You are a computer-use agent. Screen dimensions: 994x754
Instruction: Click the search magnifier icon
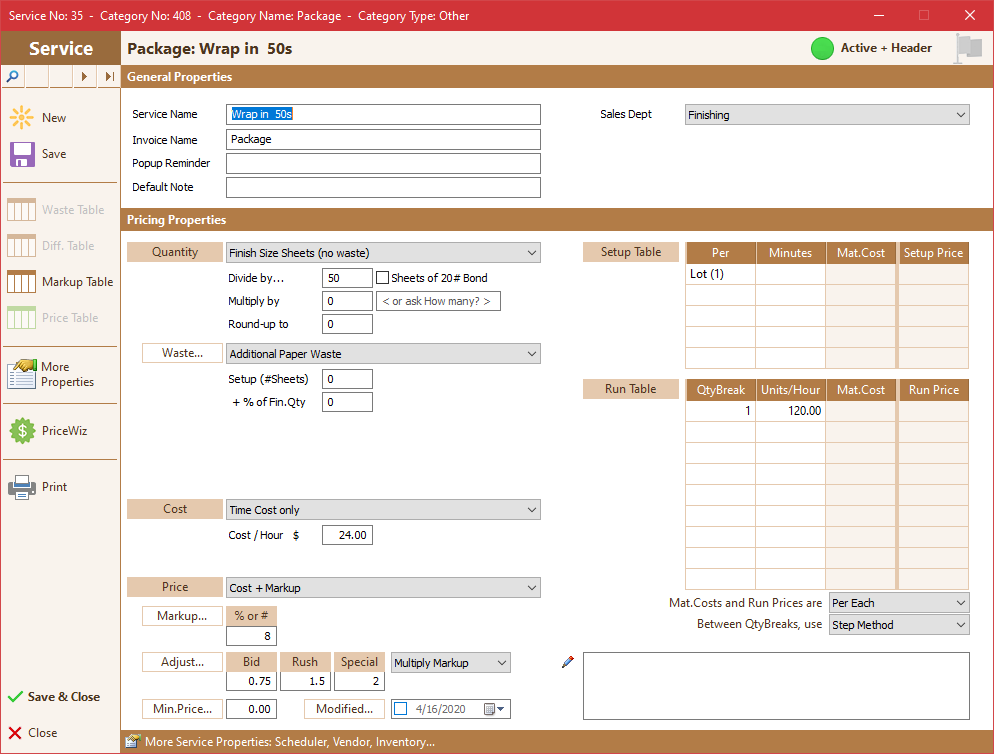coord(13,77)
